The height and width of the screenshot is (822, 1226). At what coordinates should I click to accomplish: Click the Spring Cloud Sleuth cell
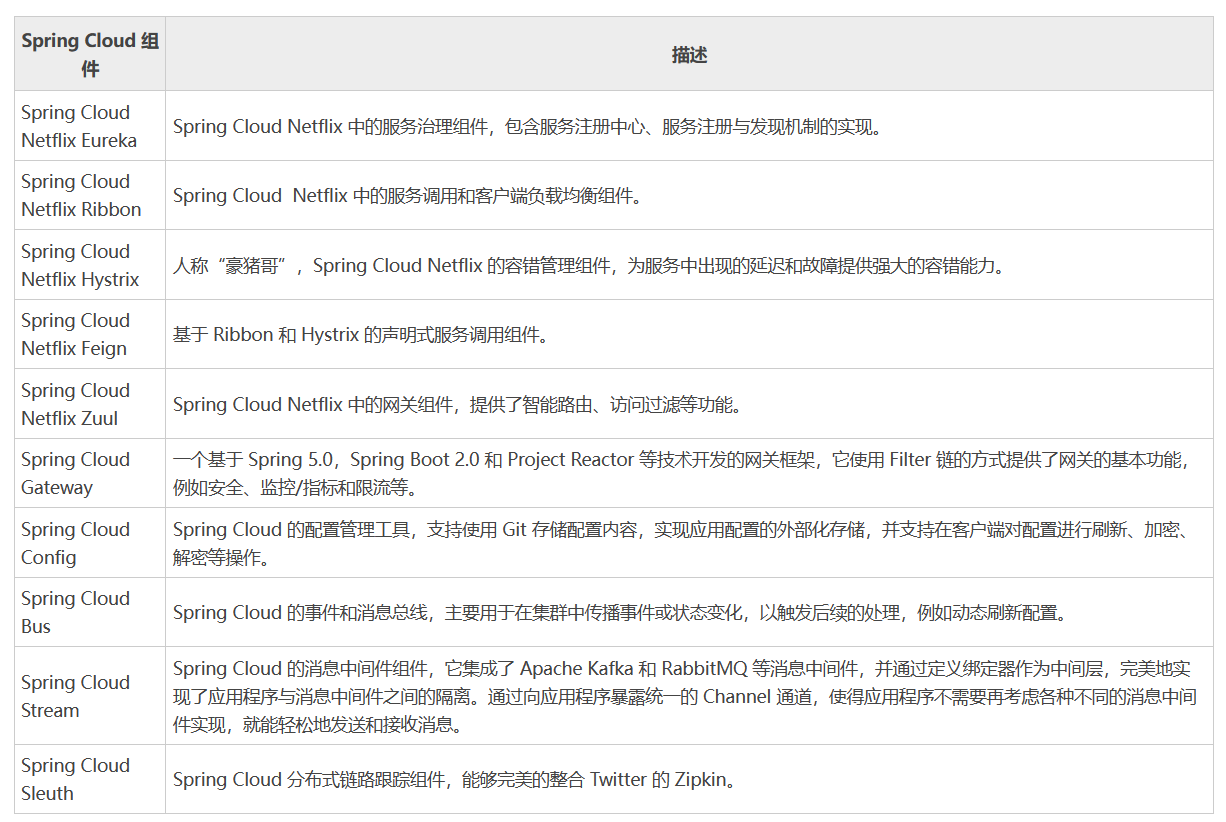pos(75,779)
